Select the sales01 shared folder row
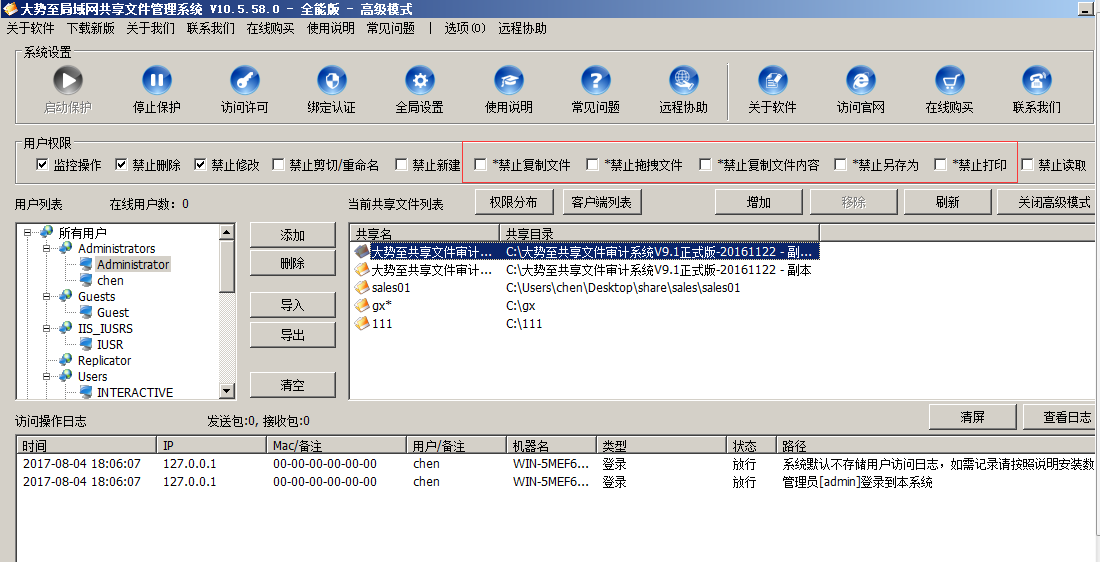1100x562 pixels. click(391, 288)
